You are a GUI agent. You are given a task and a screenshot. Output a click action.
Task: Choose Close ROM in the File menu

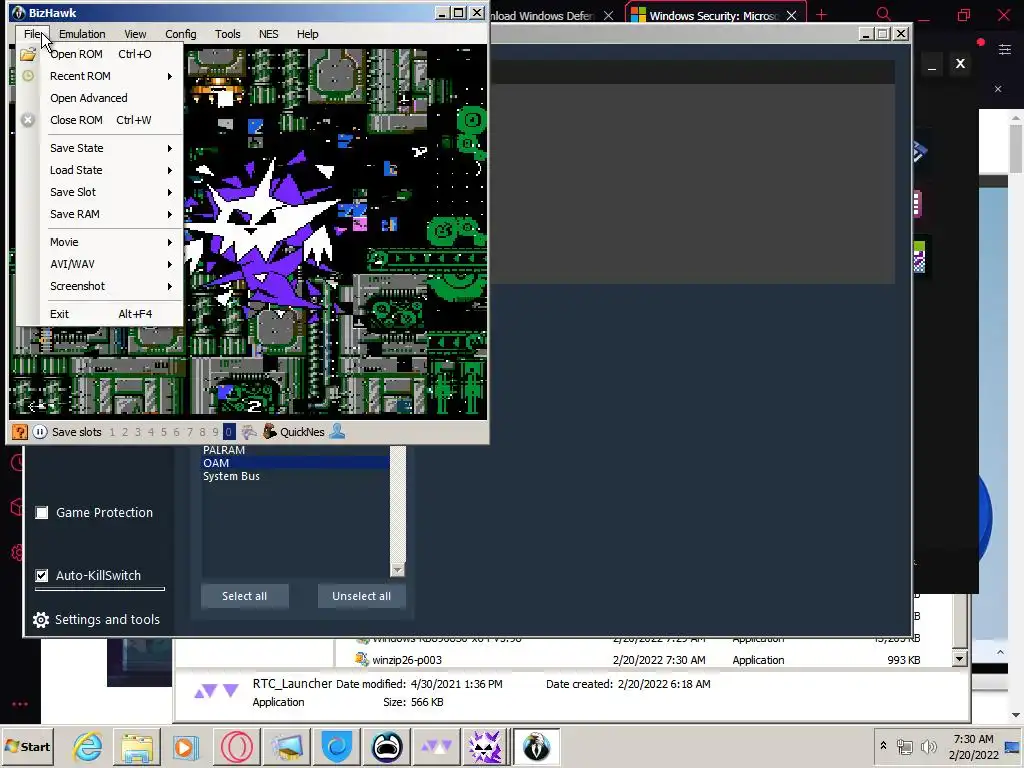tap(99, 120)
